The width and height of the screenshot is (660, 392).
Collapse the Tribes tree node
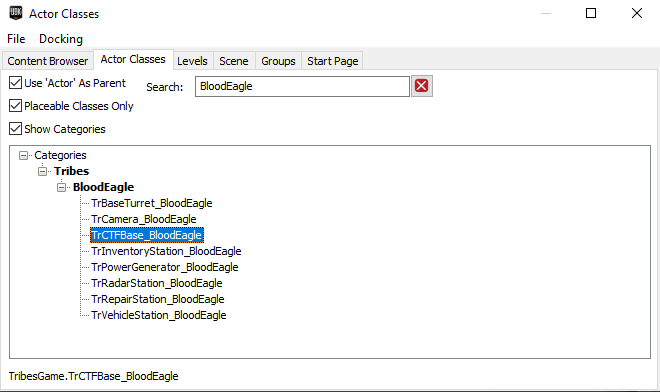43,171
